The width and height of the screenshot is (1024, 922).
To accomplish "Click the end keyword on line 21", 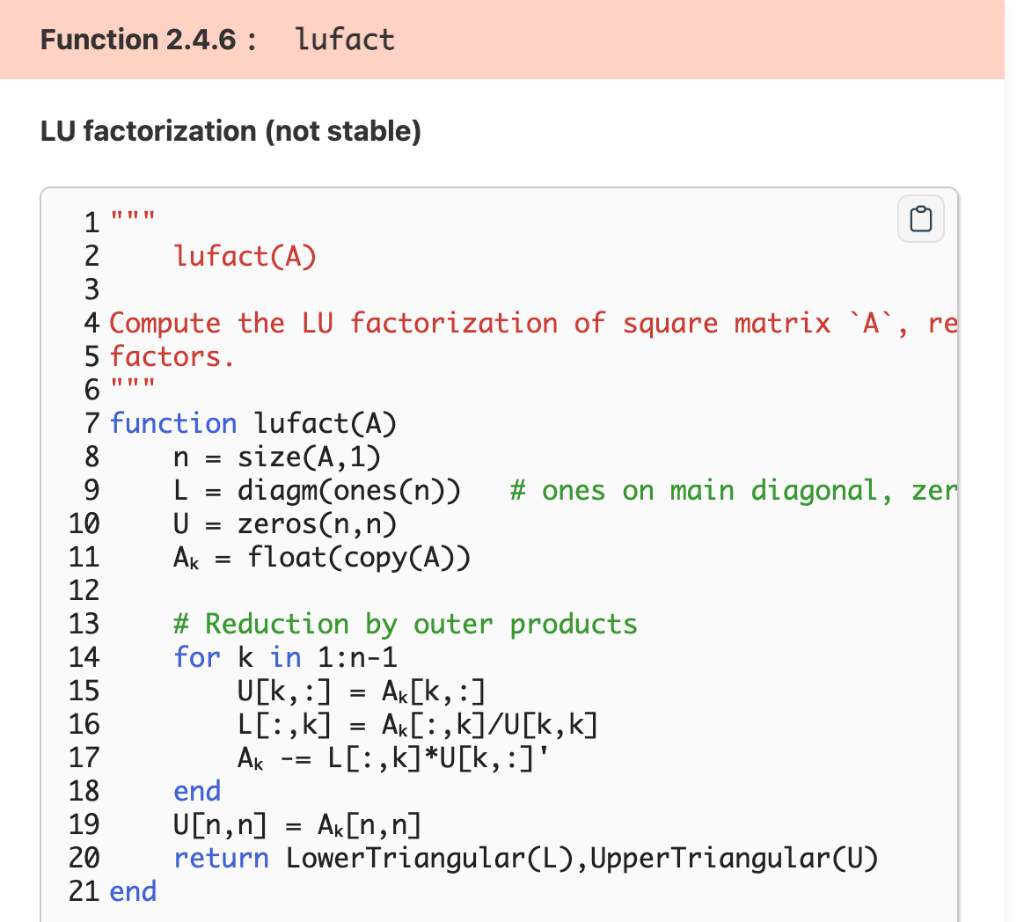I will point(132,891).
